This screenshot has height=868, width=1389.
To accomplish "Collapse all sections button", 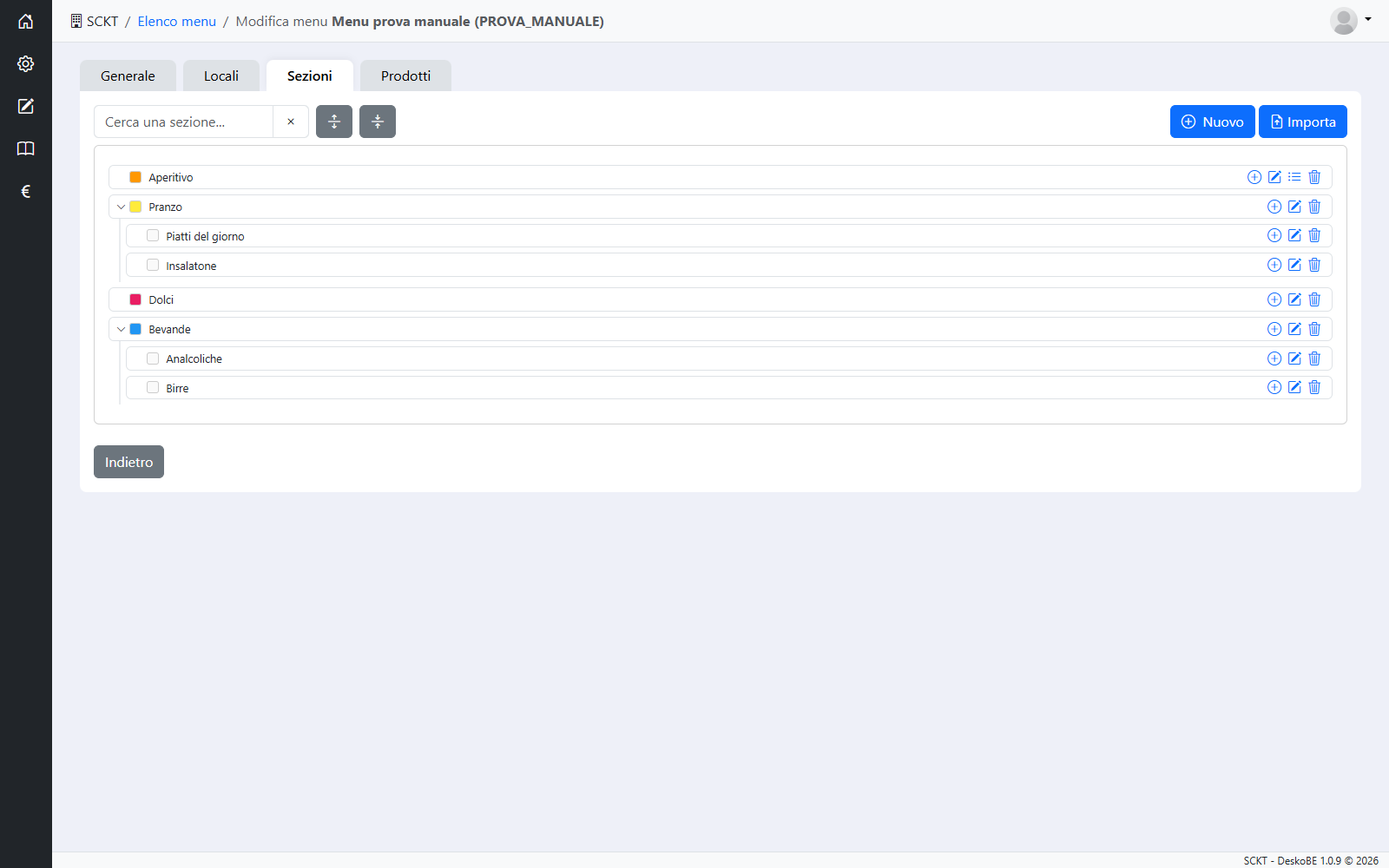I will (378, 122).
